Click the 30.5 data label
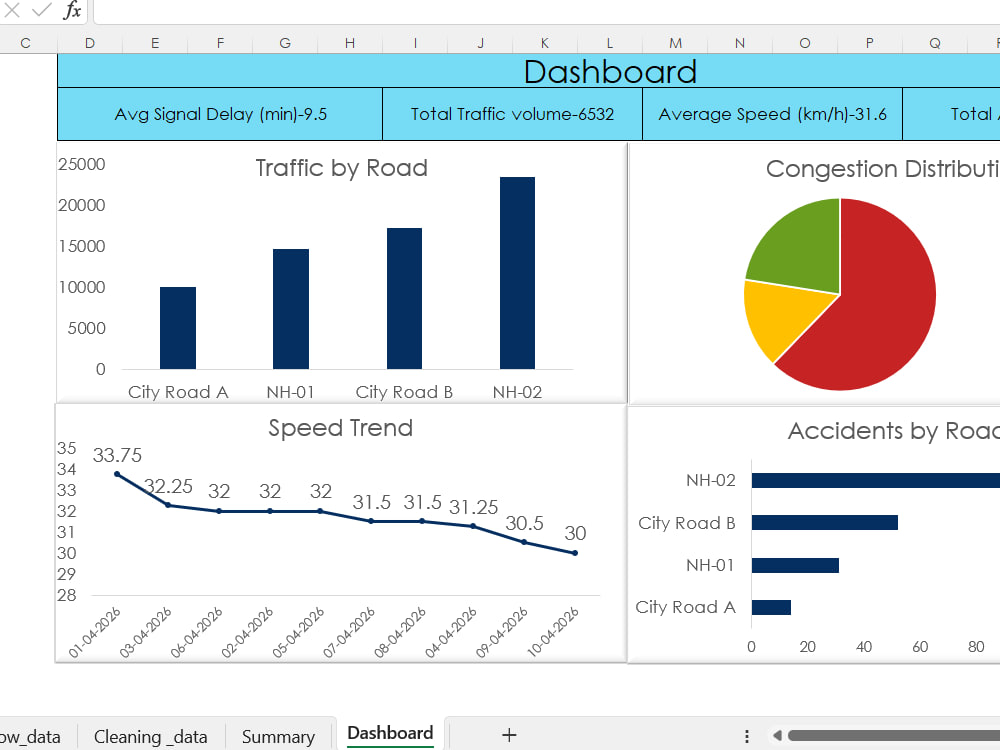The width and height of the screenshot is (1000, 750). tap(524, 524)
